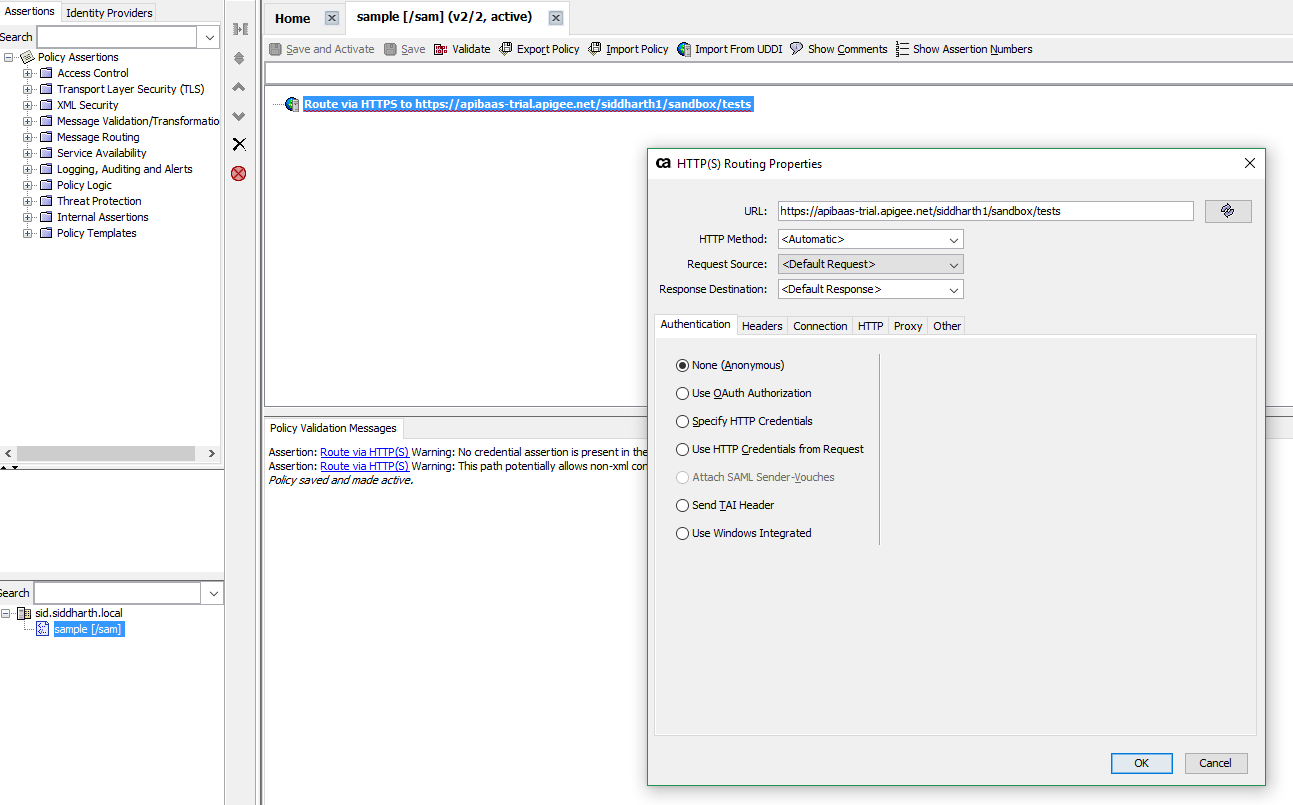This screenshot has width=1293, height=805.
Task: Click the Import Policy icon
Action: (x=595, y=49)
